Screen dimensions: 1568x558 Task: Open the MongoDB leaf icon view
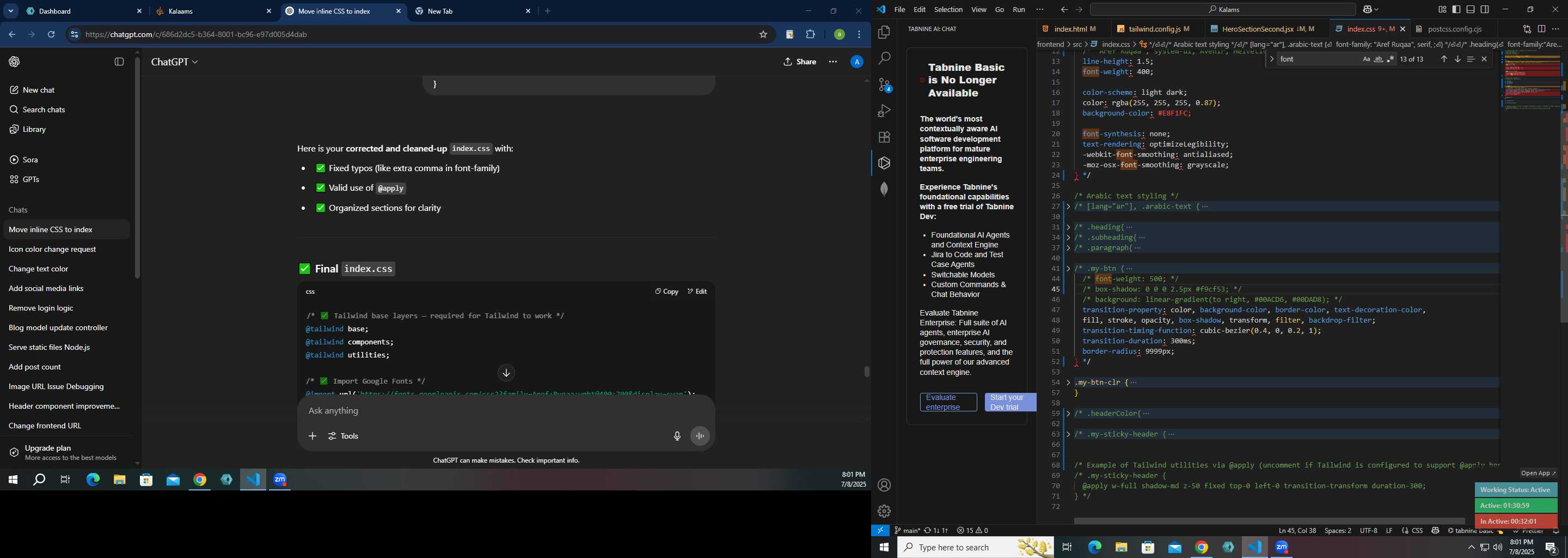pos(884,190)
